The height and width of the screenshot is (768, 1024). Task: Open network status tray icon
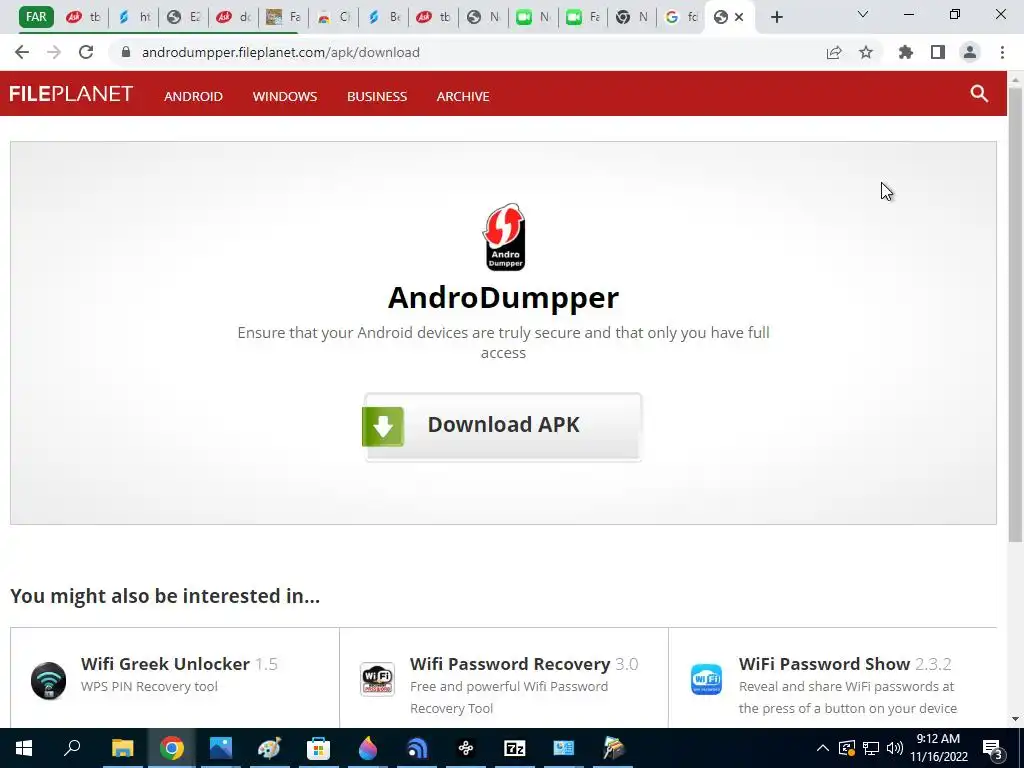[871, 748]
